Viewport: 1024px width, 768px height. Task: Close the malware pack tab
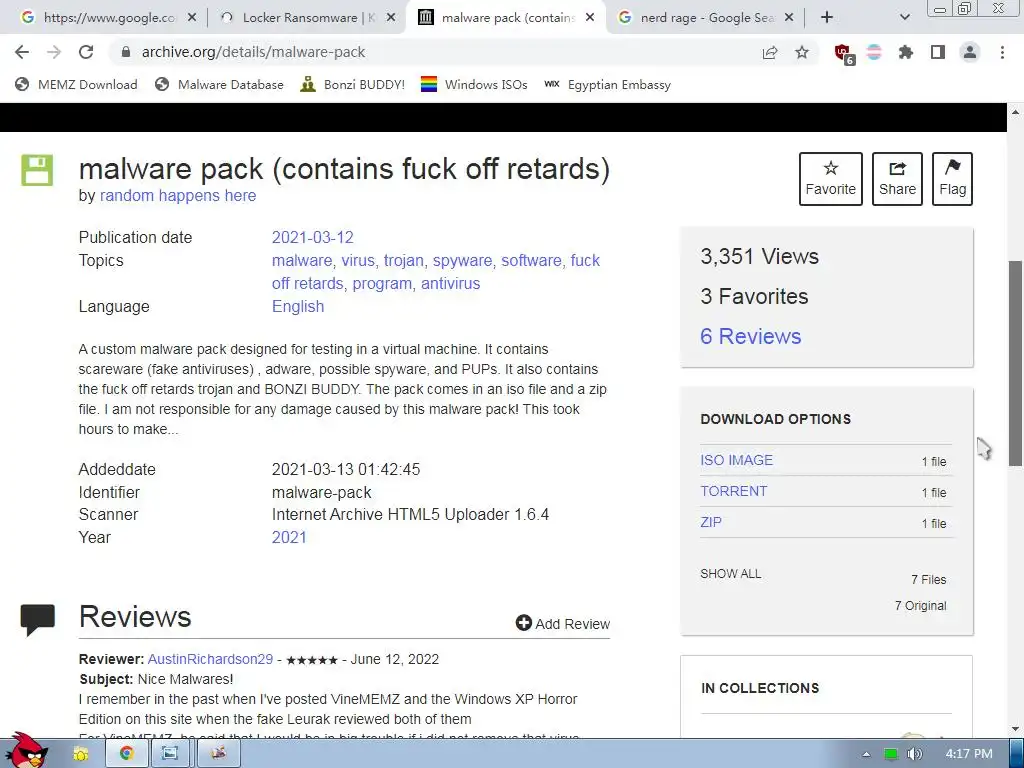click(x=590, y=18)
